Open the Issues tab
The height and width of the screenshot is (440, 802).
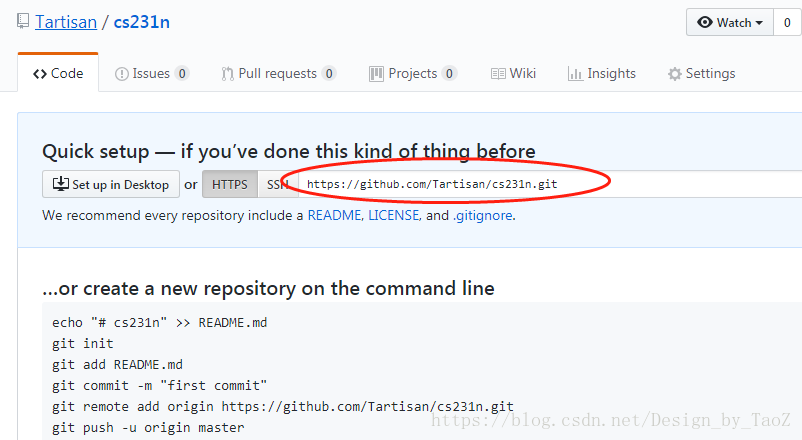[x=152, y=73]
